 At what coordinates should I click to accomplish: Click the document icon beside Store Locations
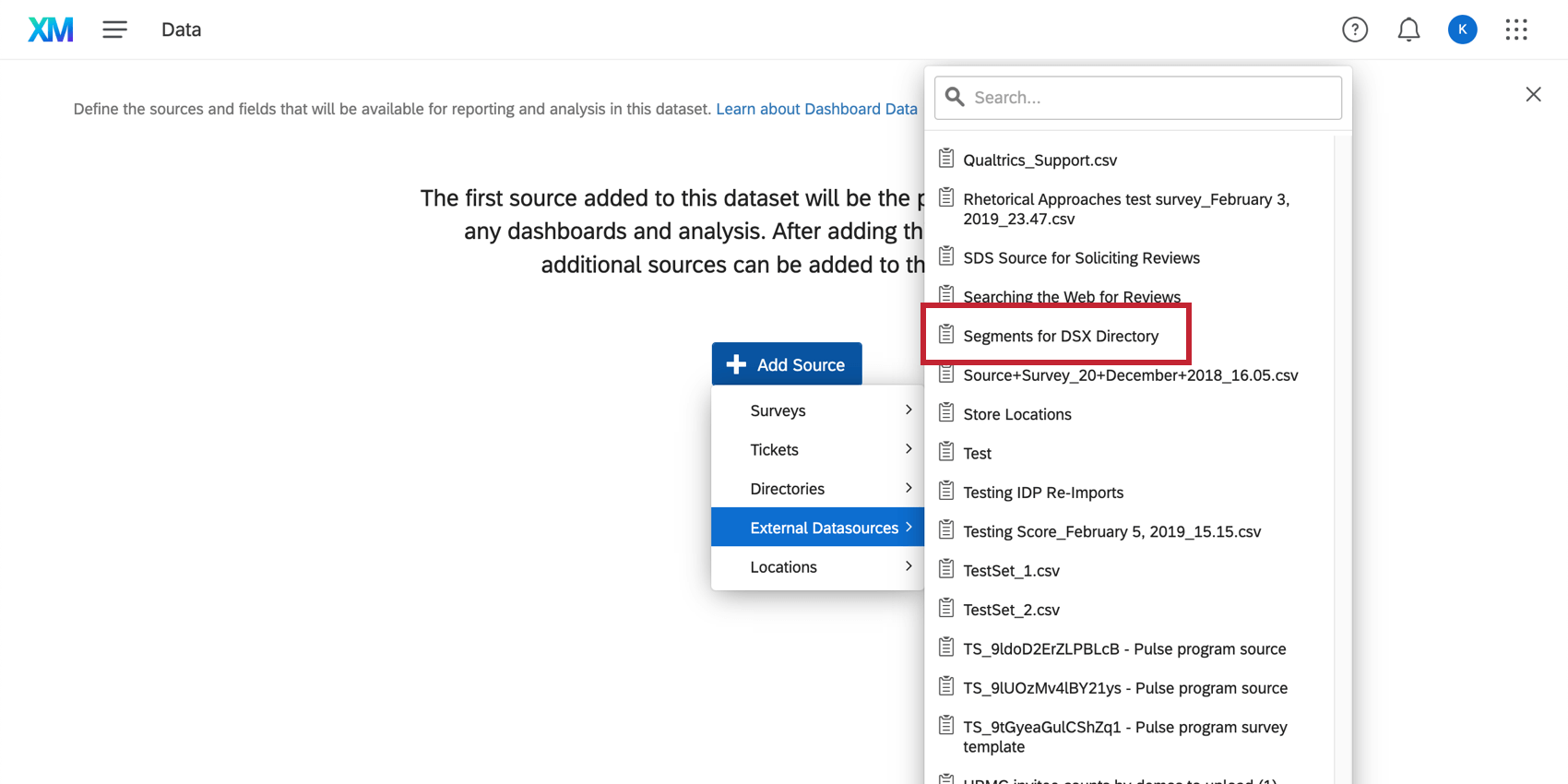(946, 413)
